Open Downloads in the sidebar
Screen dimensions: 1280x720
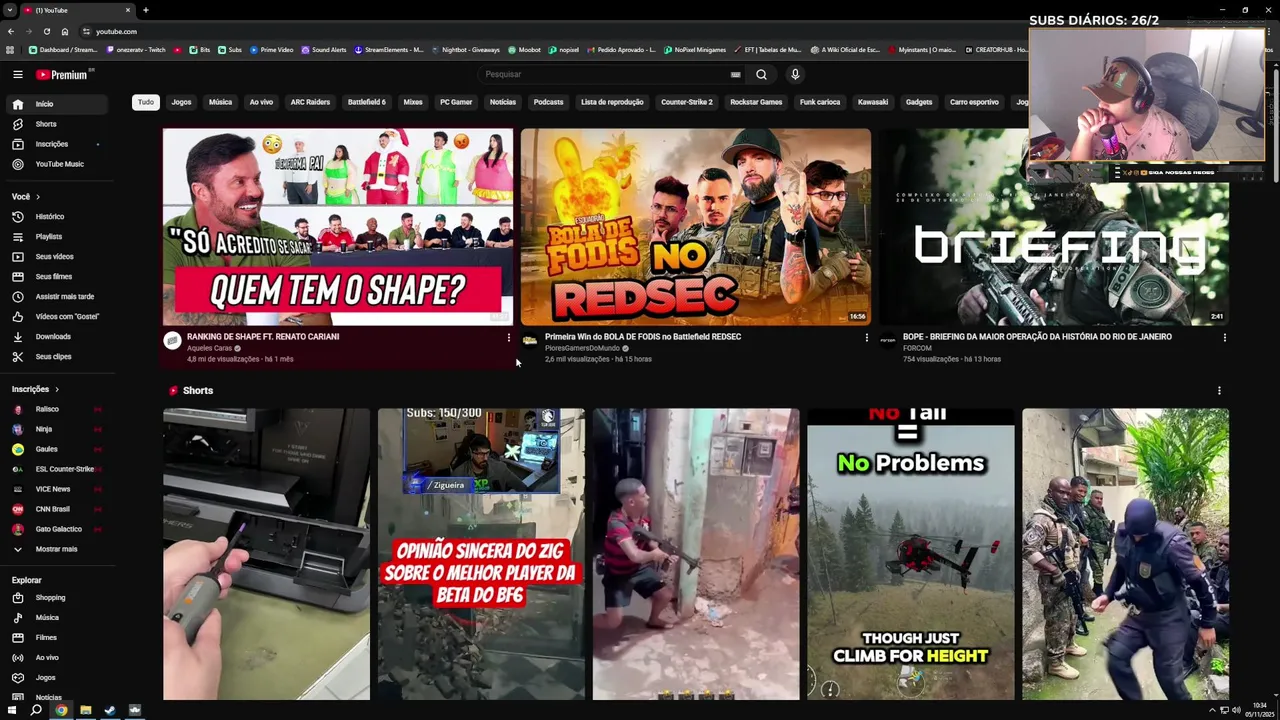pyautogui.click(x=58, y=336)
